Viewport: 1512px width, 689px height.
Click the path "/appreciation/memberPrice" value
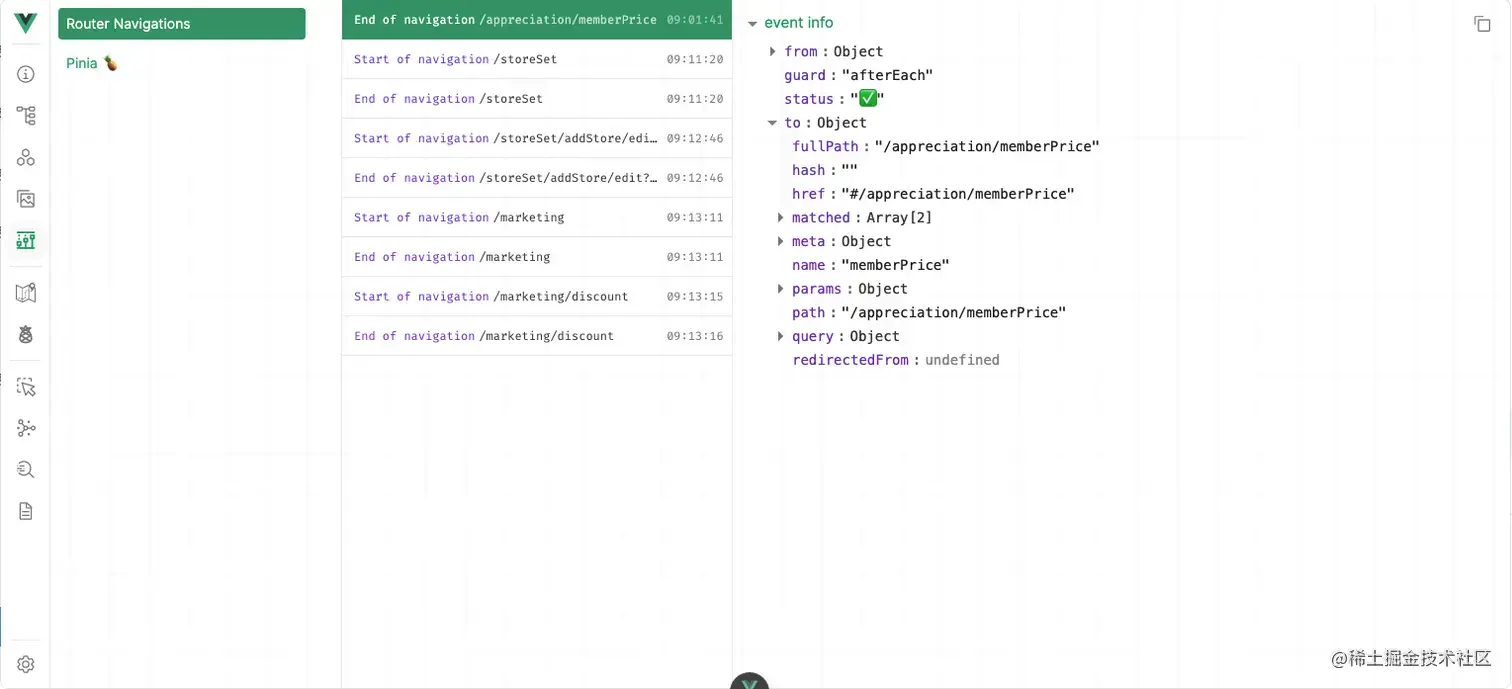[x=954, y=312]
